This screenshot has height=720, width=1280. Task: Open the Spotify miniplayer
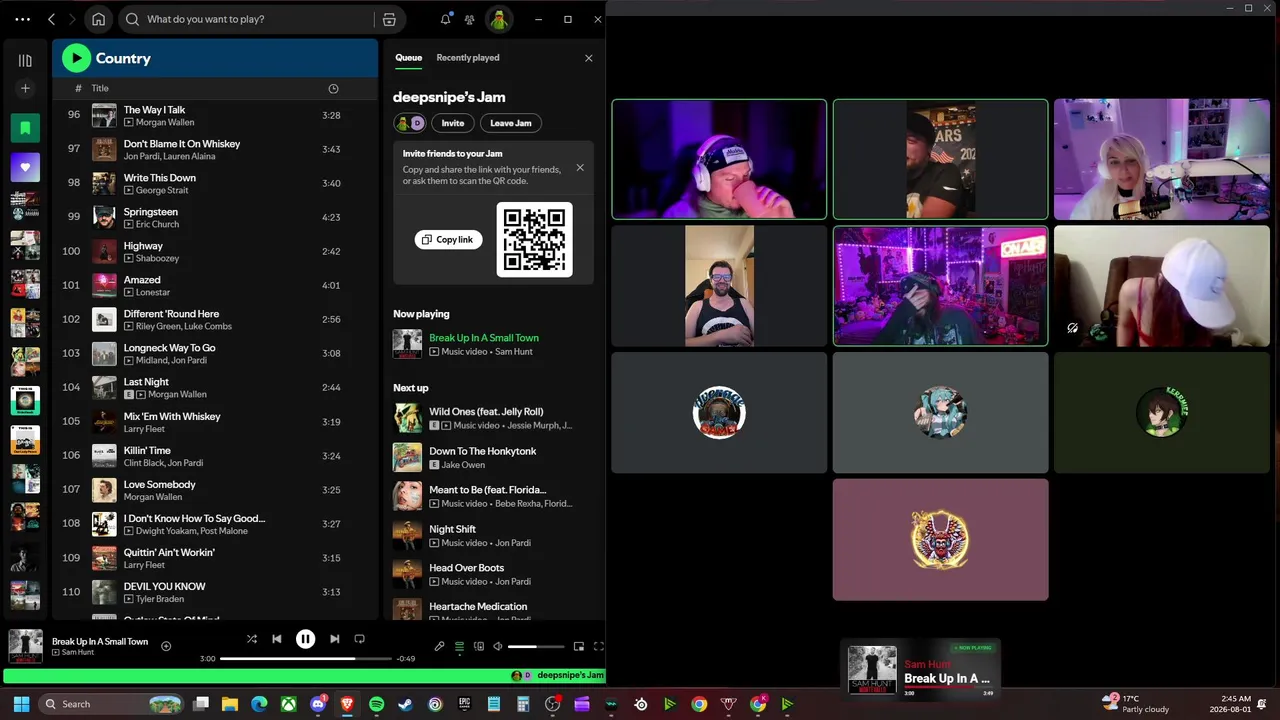tap(578, 646)
